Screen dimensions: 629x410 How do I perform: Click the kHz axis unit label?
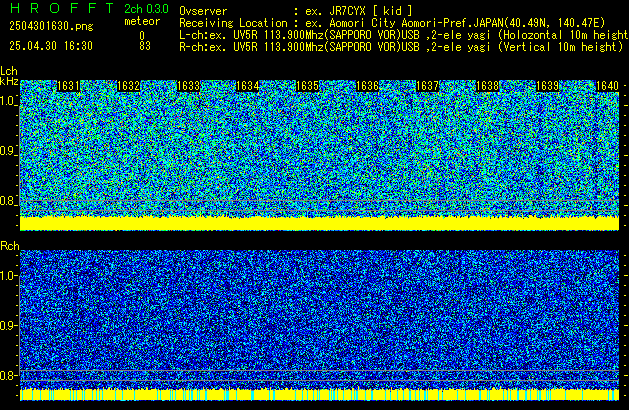(9, 81)
